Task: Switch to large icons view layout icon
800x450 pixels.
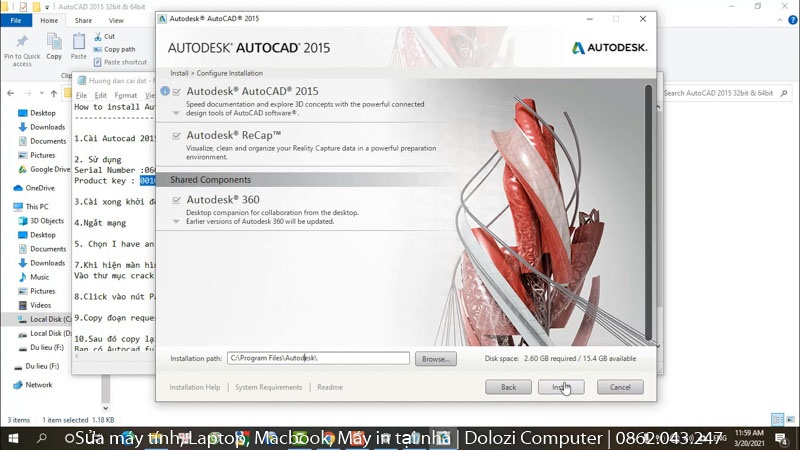Action: [790, 419]
